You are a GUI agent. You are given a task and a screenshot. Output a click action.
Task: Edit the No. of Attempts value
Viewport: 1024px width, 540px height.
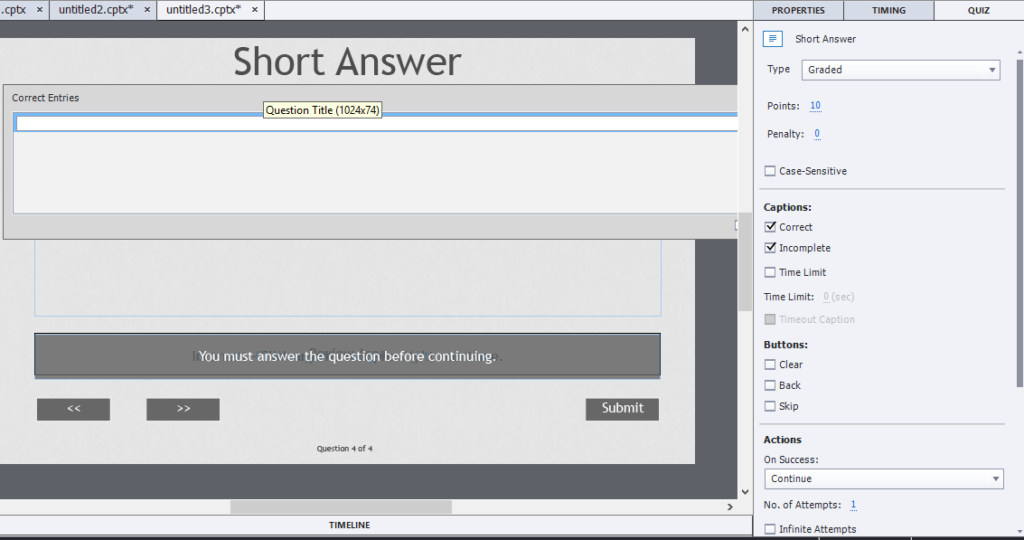tap(853, 505)
